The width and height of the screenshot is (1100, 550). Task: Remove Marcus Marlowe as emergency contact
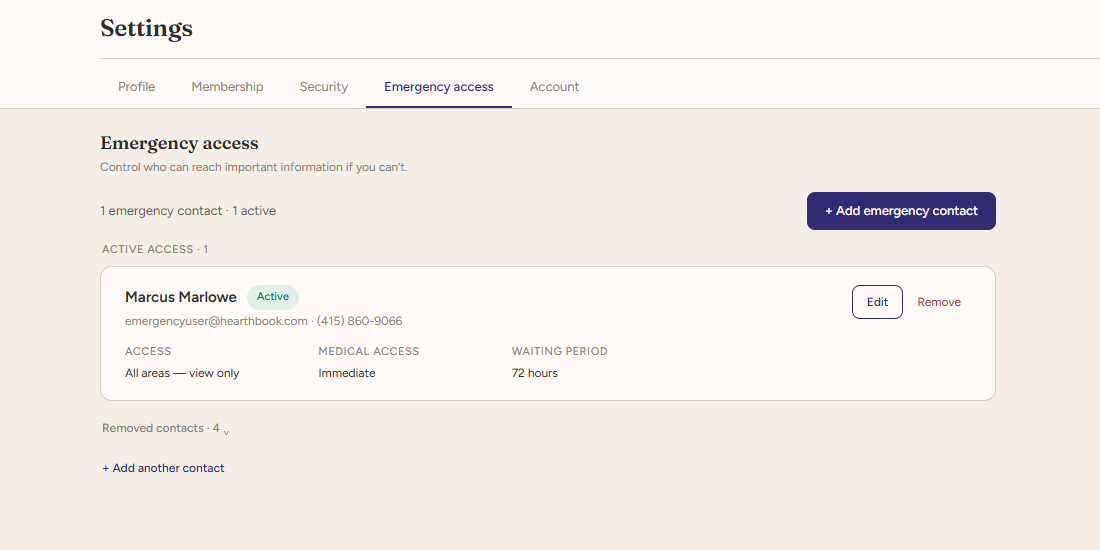939,302
